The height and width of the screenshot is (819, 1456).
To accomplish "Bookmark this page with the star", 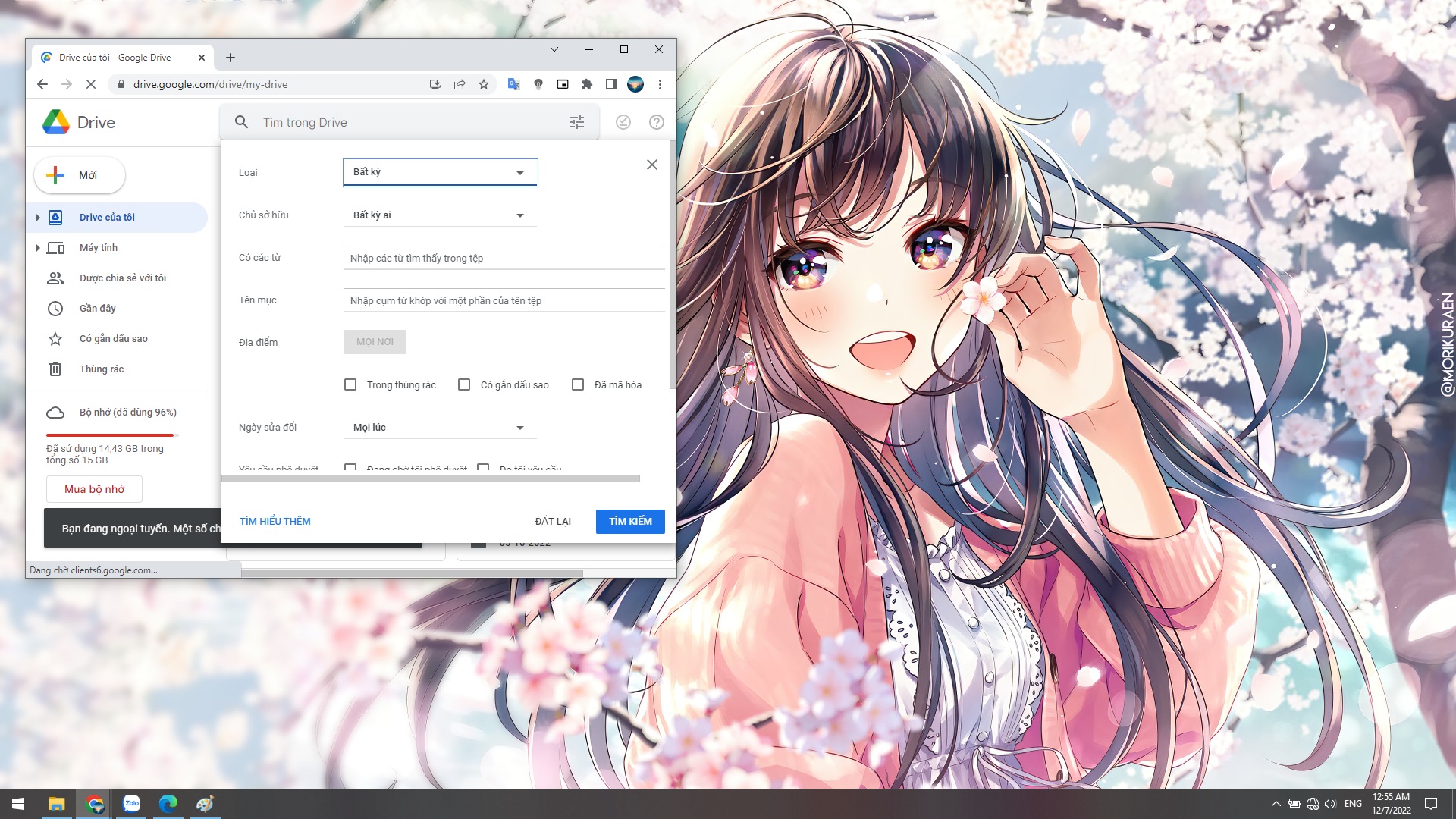I will [484, 84].
